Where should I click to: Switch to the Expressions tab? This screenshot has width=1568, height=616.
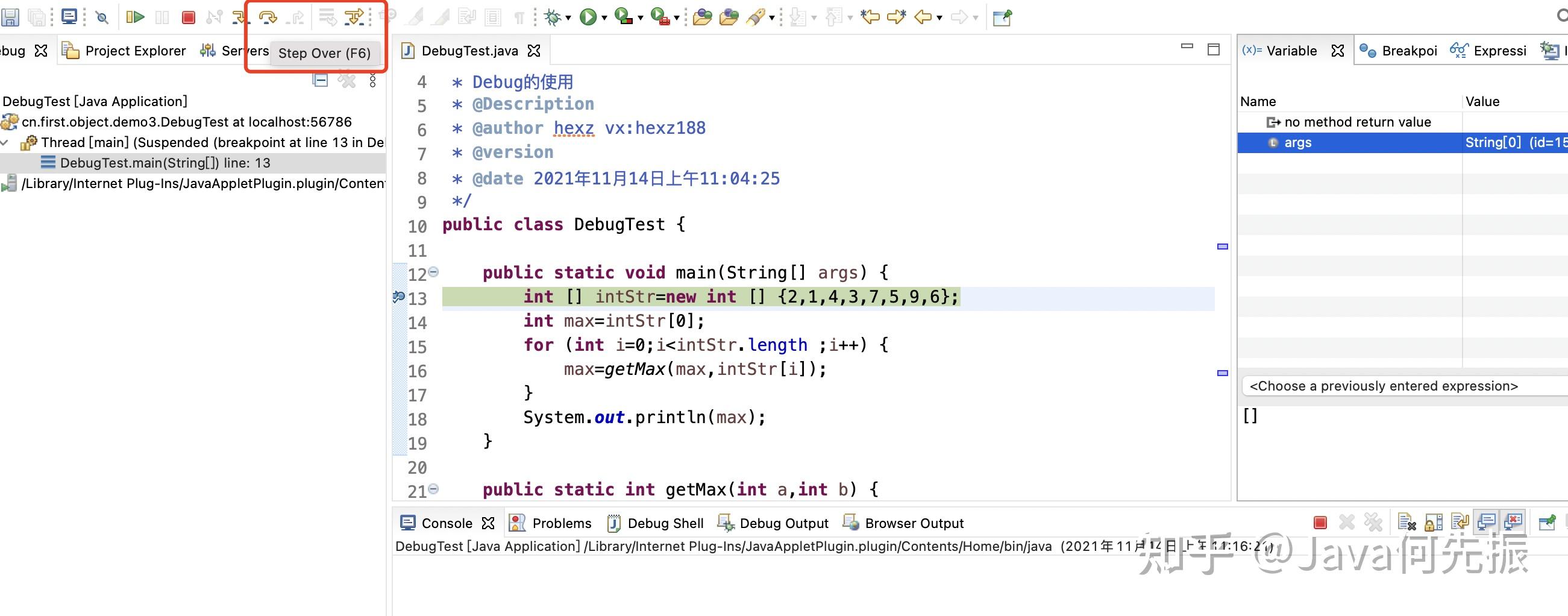pos(1489,51)
